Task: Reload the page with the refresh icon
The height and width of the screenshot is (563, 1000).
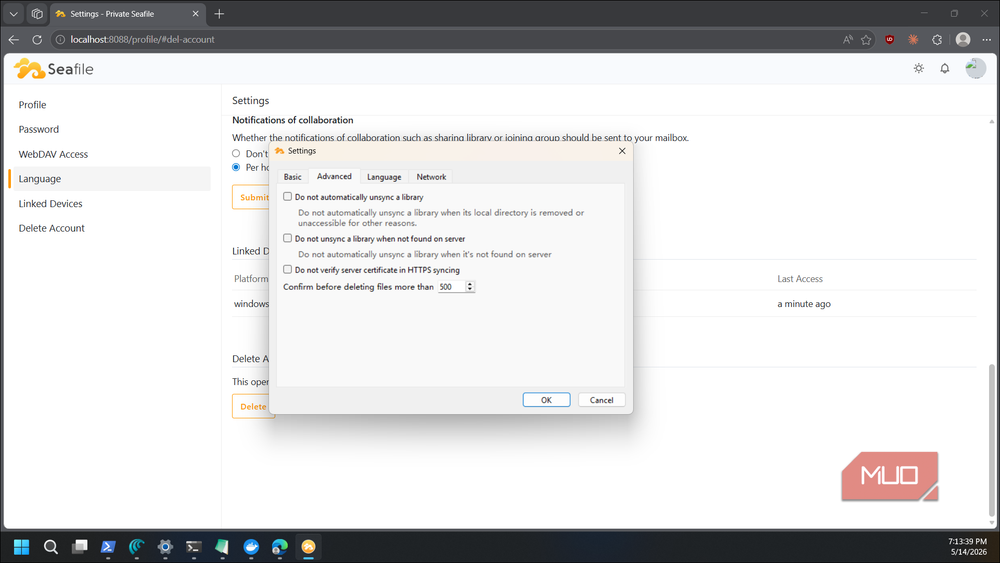Action: click(x=37, y=40)
